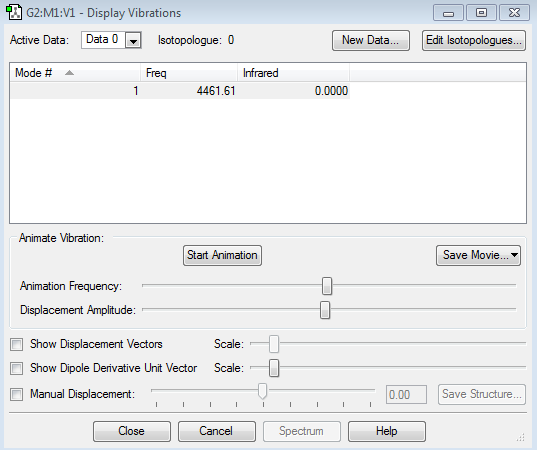Screen dimensions: 537x450
Task: Maximize the Display Vibrations window
Action: tap(481, 13)
